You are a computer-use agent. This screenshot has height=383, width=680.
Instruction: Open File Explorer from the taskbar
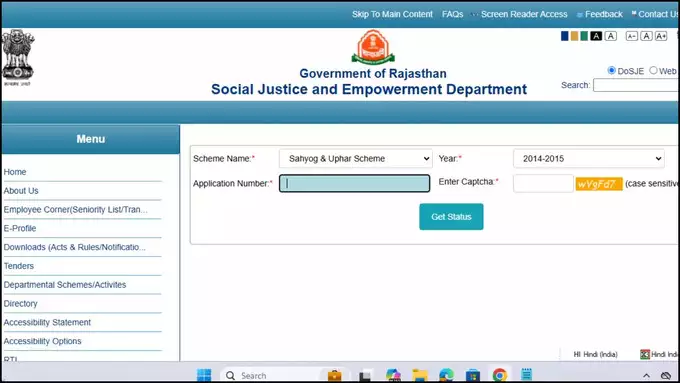[x=419, y=375]
